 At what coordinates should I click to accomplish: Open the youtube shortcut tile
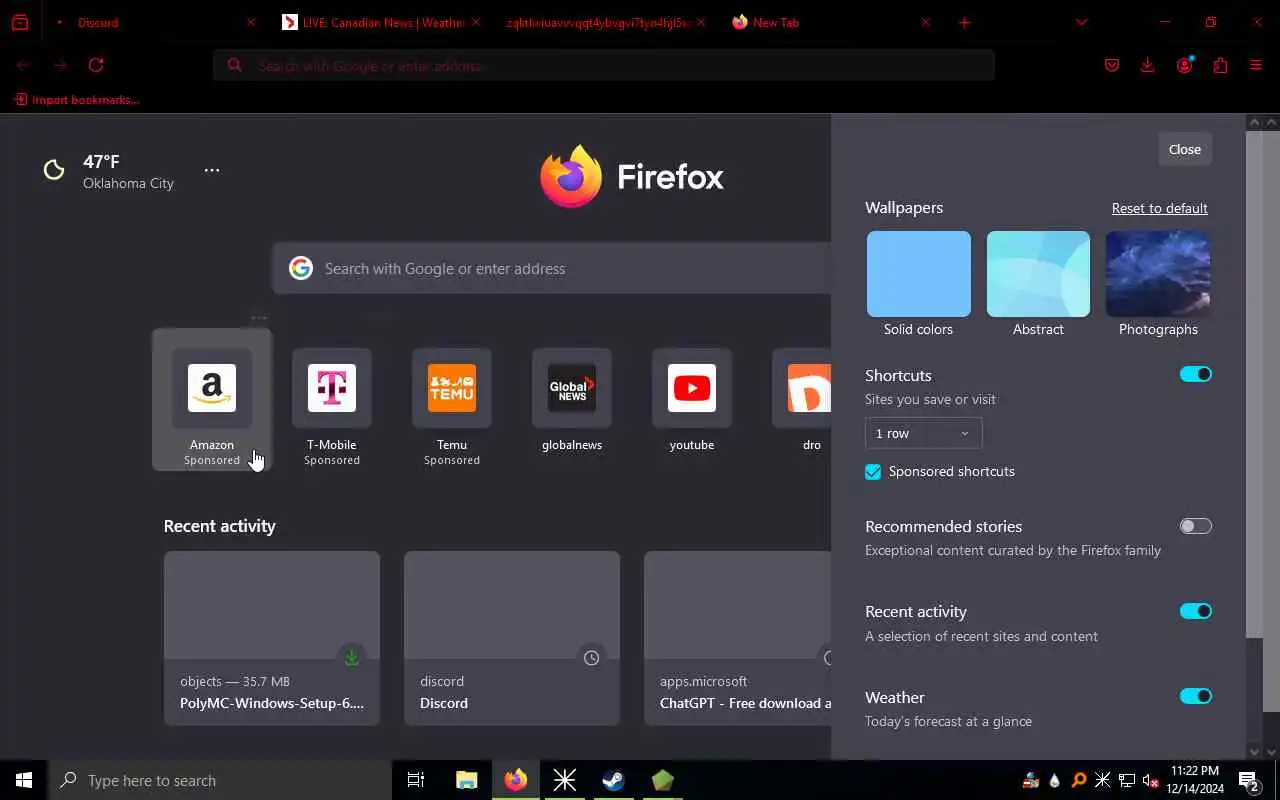click(692, 400)
